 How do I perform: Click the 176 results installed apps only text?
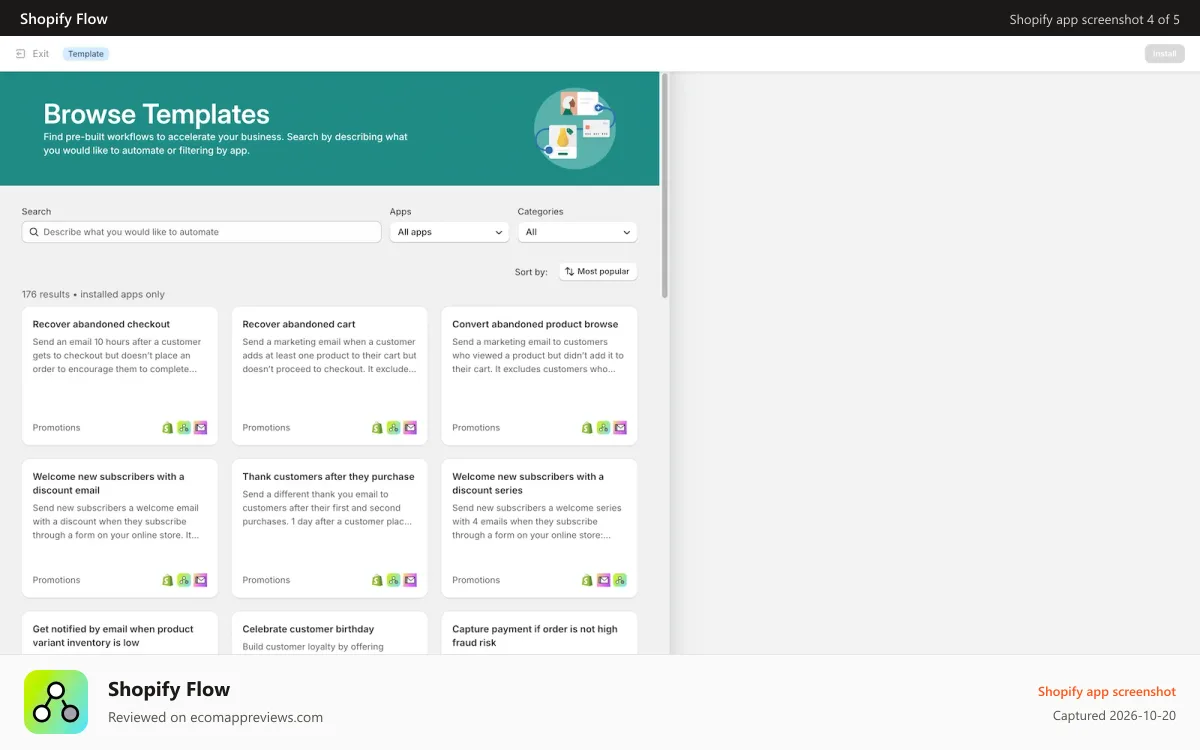[93, 295]
